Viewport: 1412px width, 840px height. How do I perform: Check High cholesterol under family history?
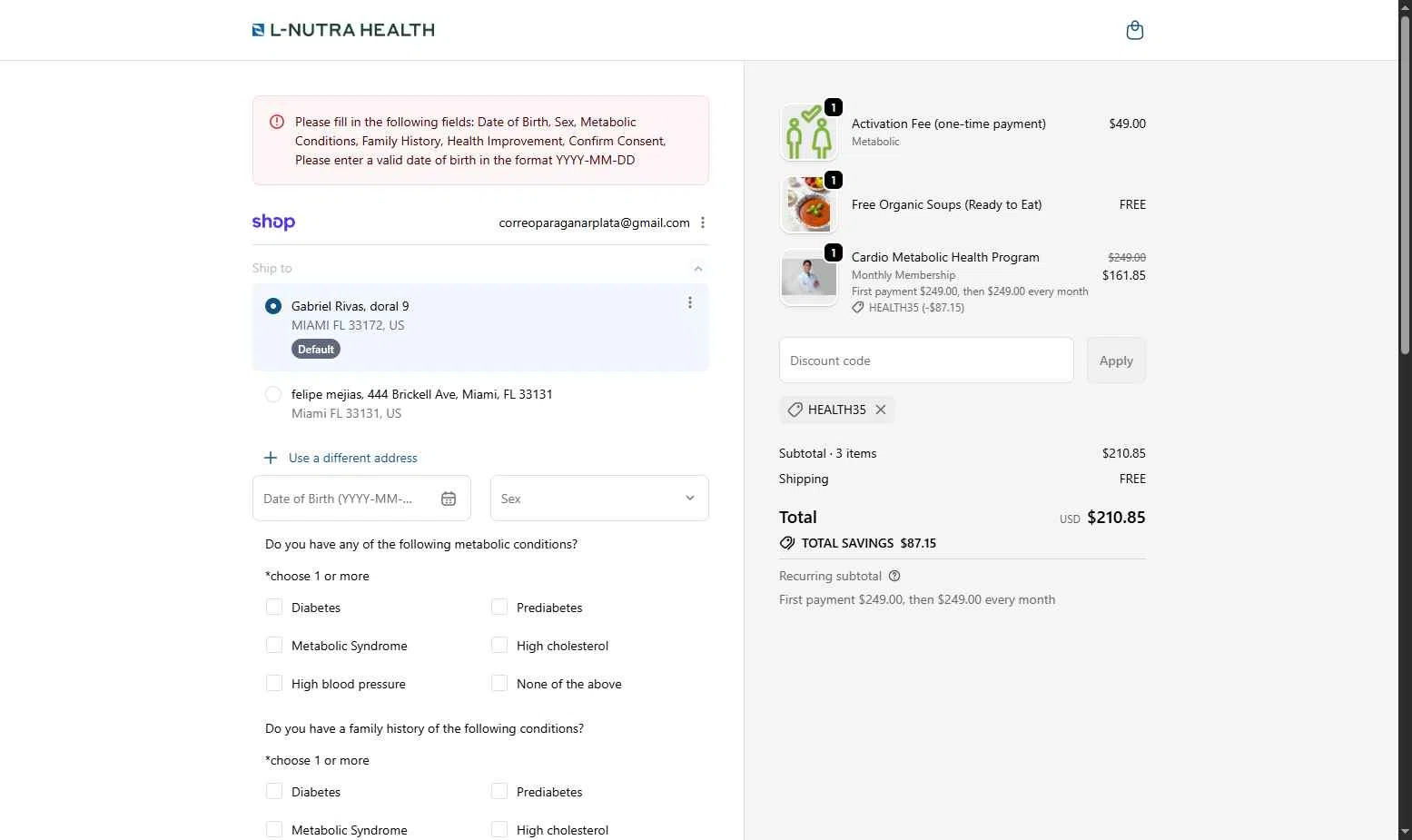pos(499,829)
